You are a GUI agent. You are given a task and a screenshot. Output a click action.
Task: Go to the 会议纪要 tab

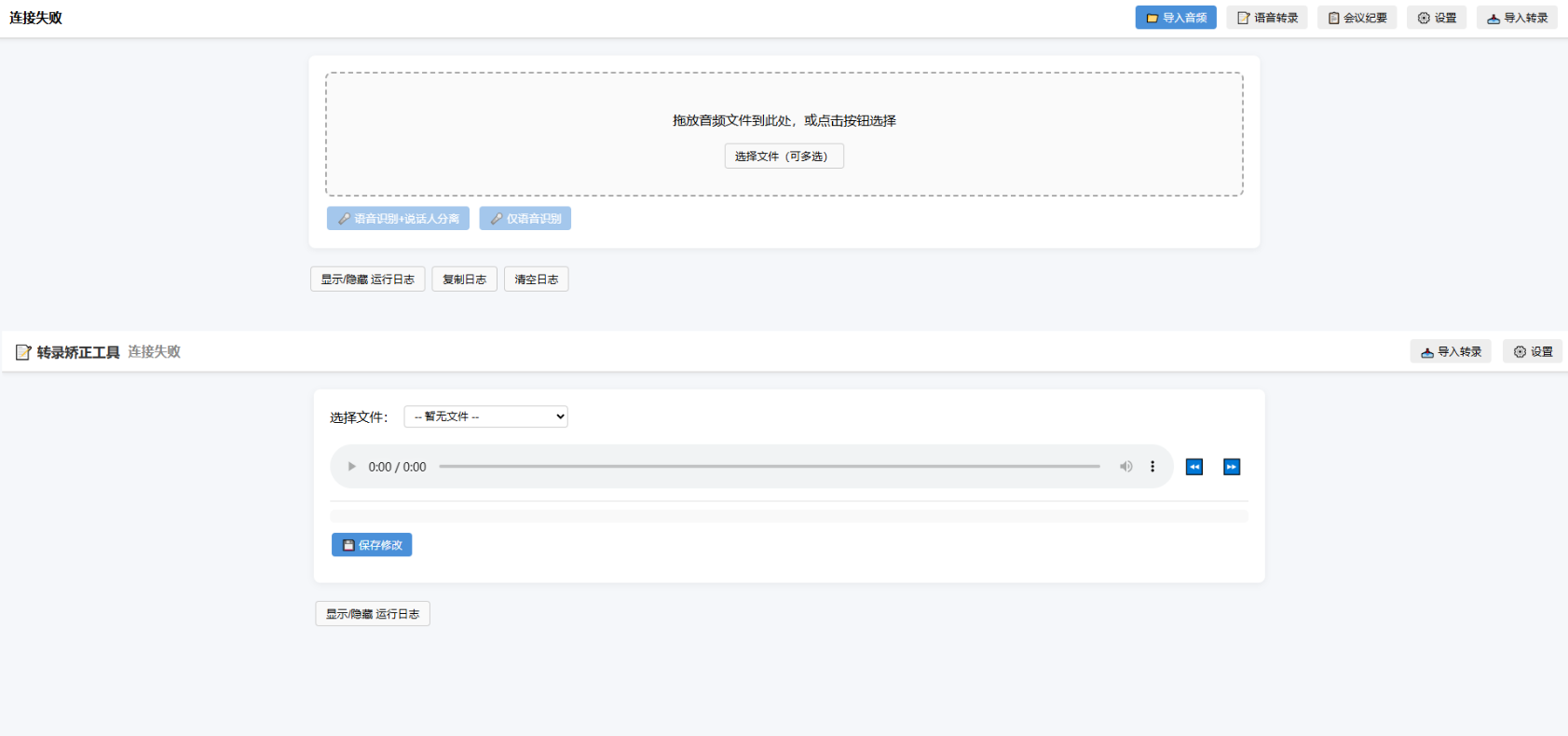1357,18
